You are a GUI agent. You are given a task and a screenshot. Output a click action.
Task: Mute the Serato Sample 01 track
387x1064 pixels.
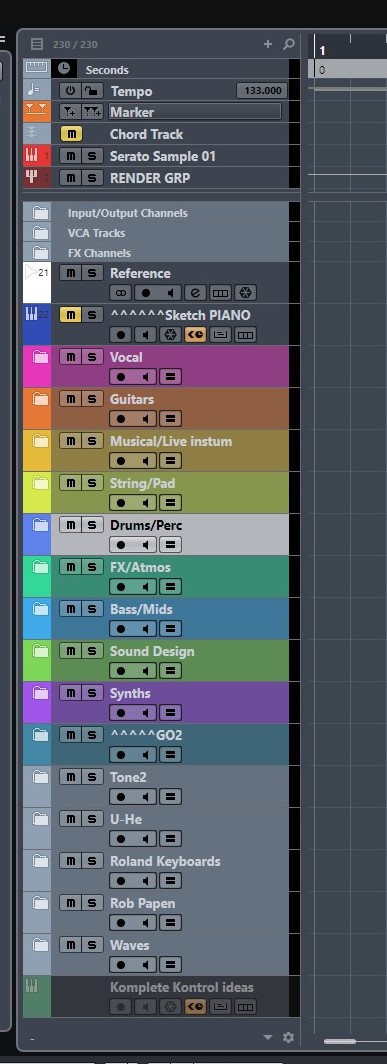[70, 156]
